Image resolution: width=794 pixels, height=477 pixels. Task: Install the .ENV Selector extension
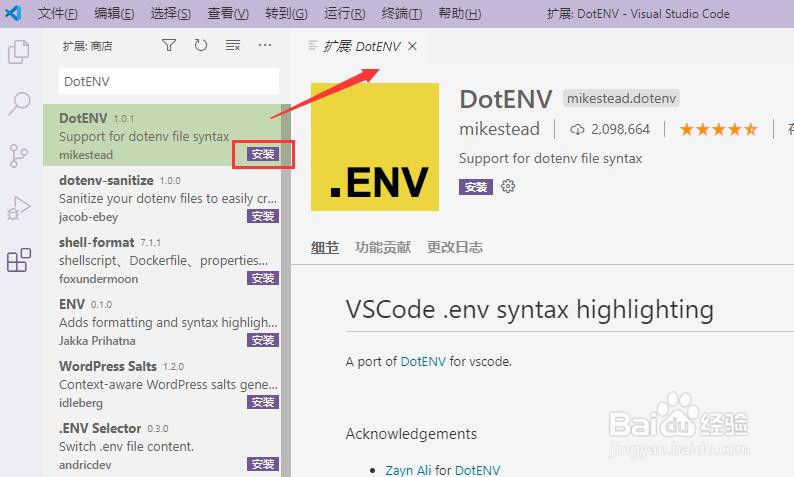pos(263,464)
